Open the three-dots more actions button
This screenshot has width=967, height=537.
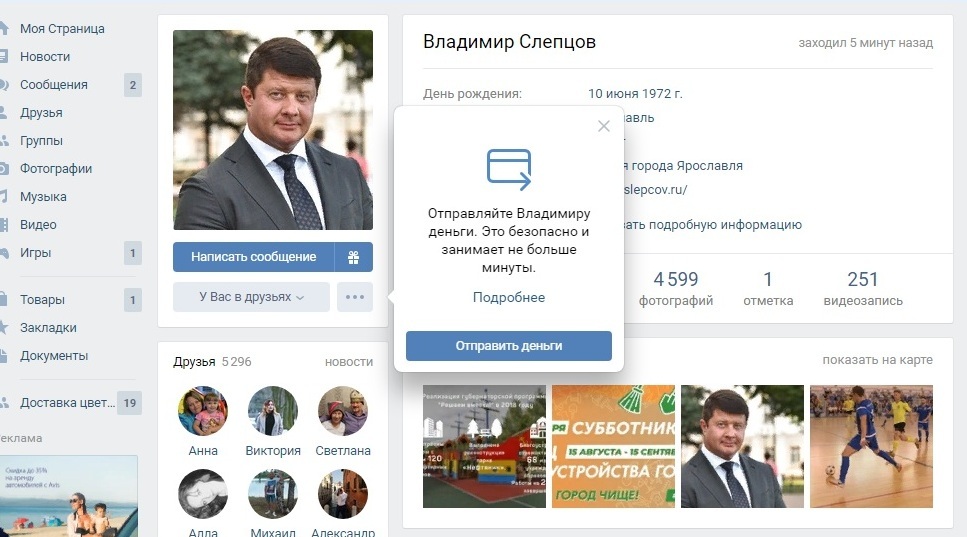point(355,297)
